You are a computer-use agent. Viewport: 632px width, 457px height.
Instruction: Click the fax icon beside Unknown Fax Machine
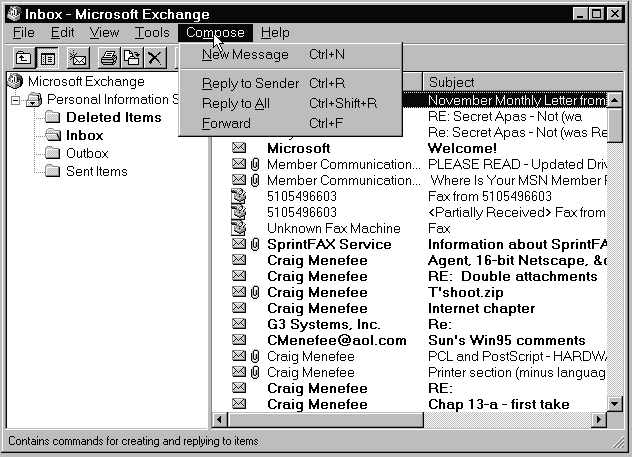[239, 228]
